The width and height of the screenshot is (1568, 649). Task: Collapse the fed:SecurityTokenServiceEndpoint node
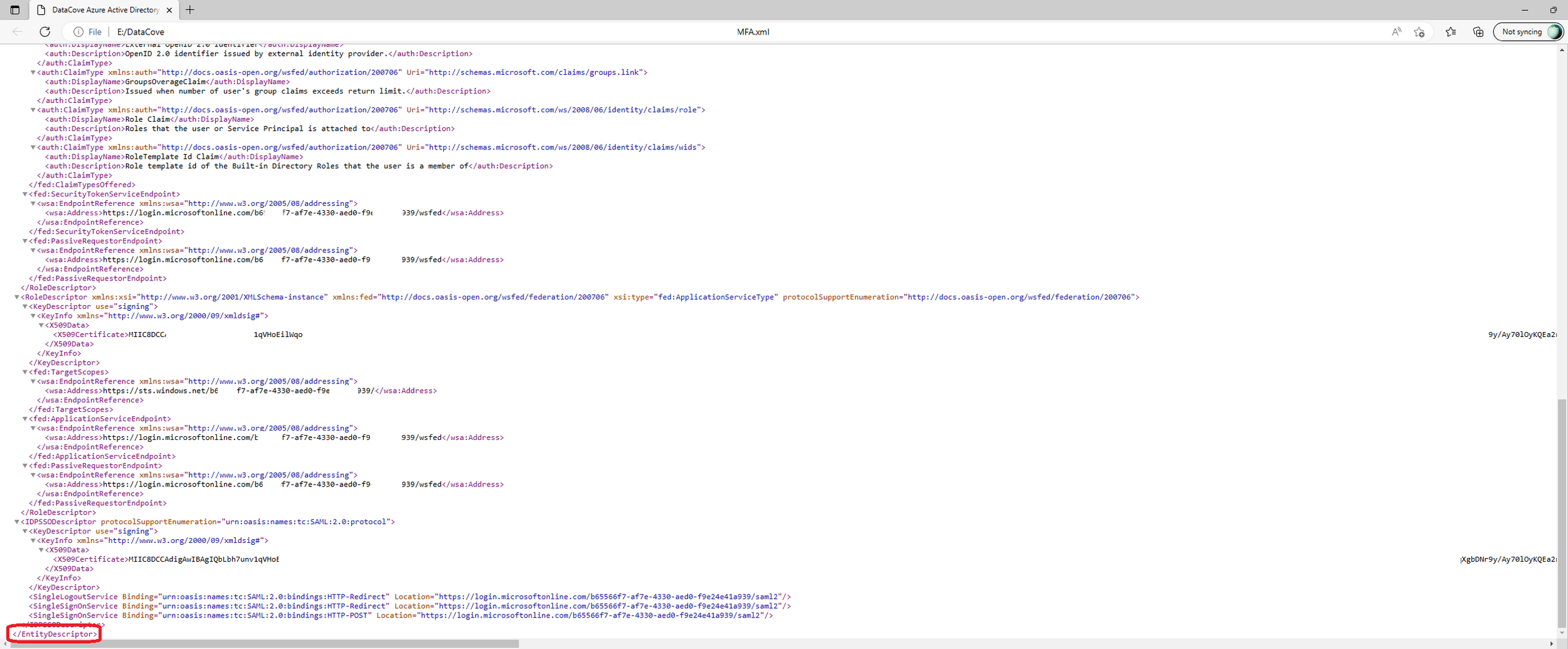coord(25,195)
